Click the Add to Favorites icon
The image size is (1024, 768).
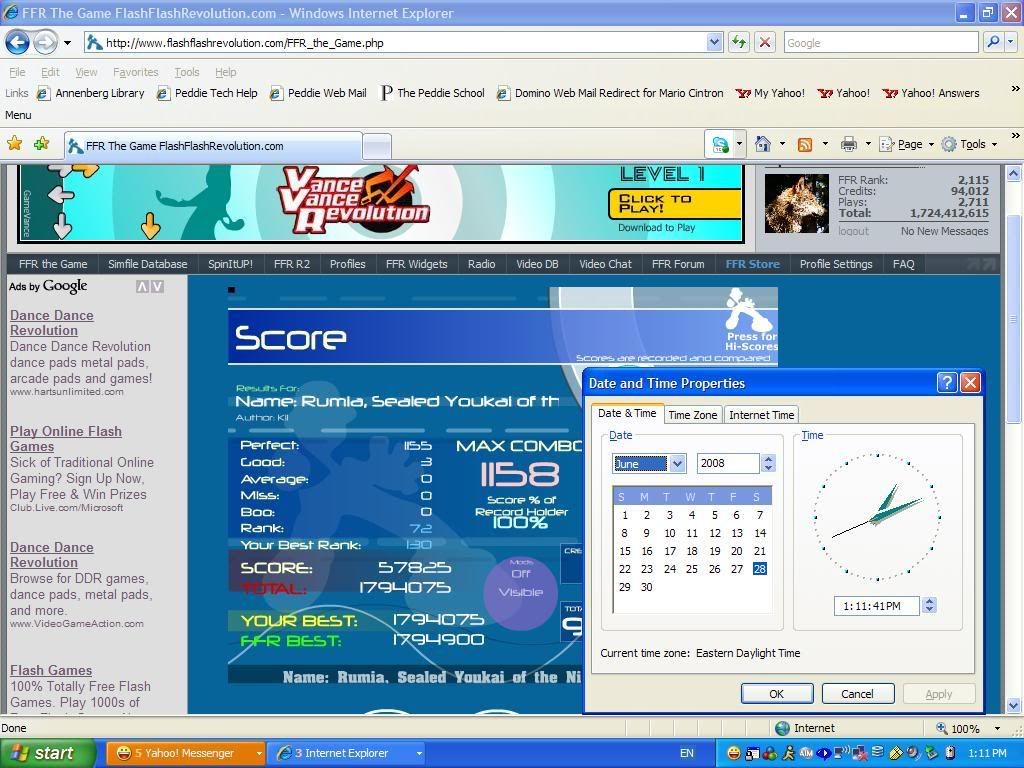point(41,144)
